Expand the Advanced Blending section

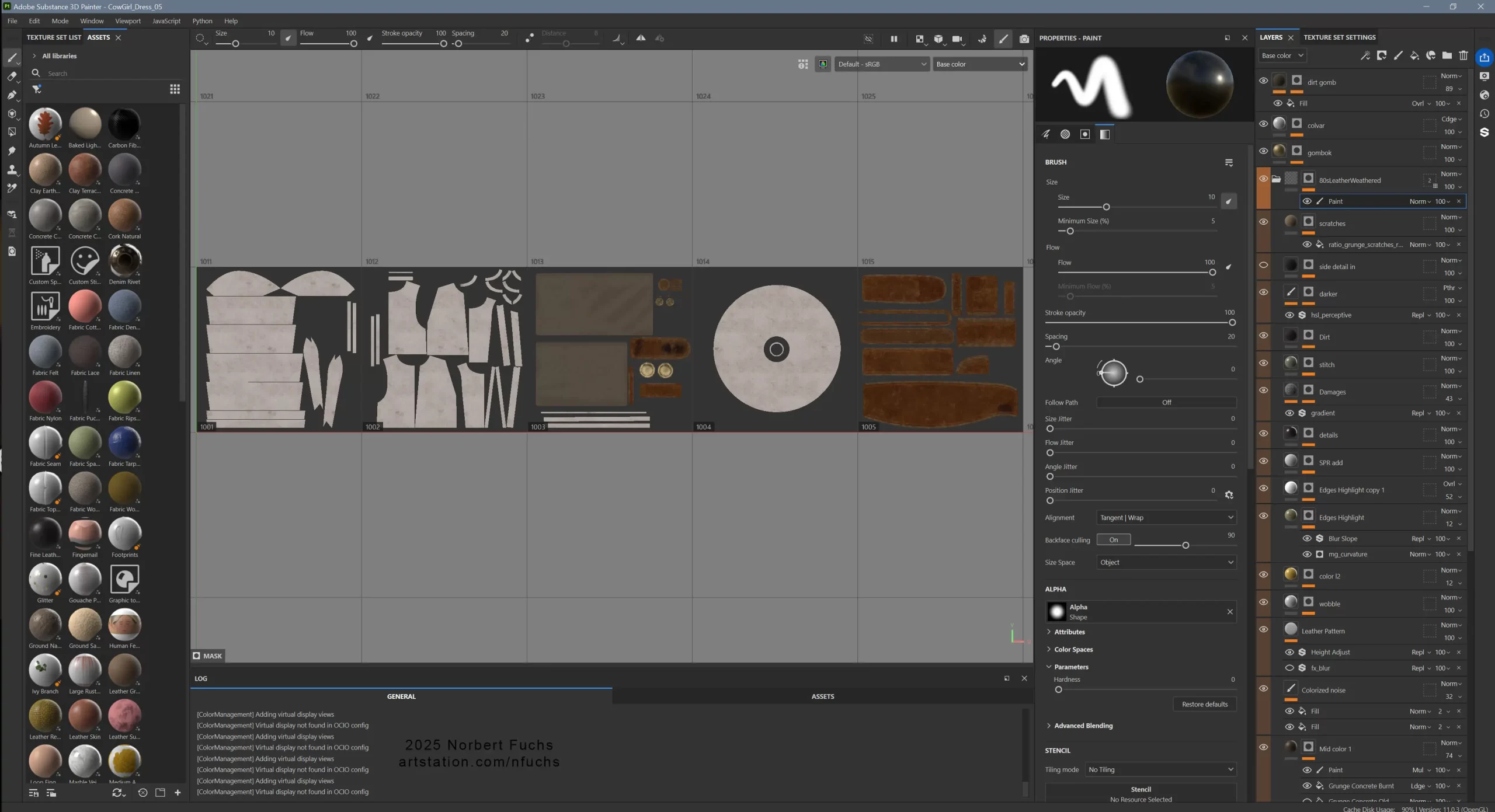point(1083,726)
